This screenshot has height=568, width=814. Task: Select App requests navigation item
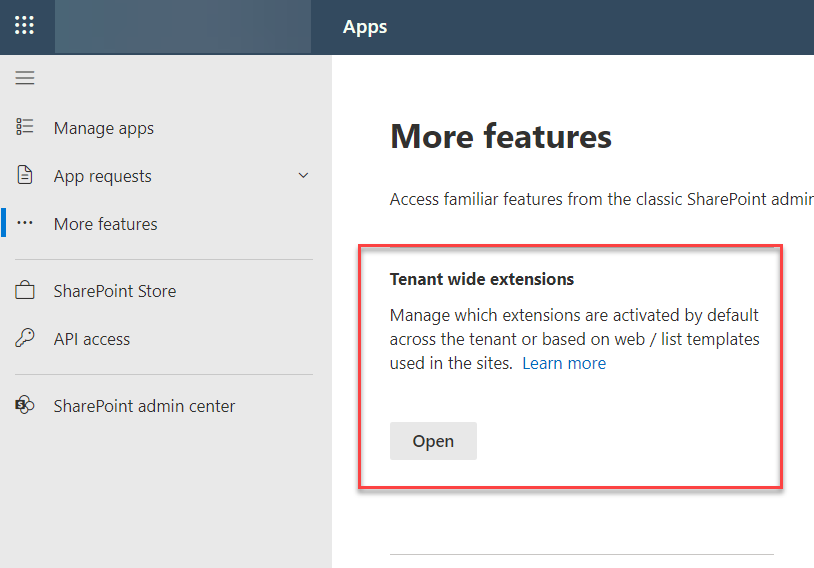tap(103, 177)
